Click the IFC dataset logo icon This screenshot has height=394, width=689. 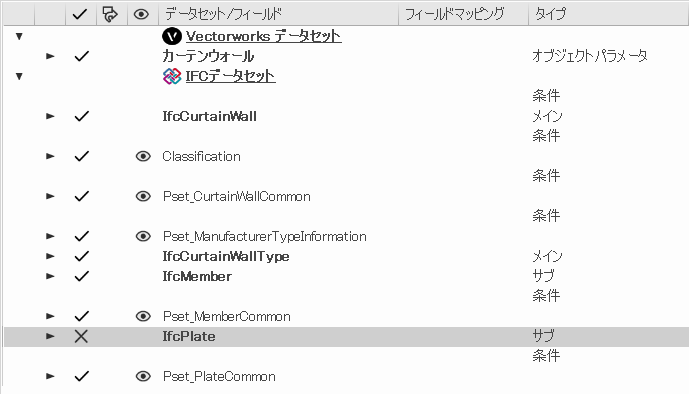(172, 76)
